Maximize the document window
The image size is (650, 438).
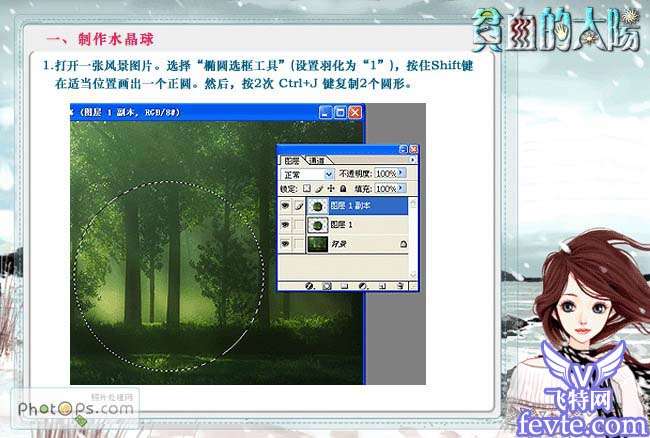tap(340, 112)
